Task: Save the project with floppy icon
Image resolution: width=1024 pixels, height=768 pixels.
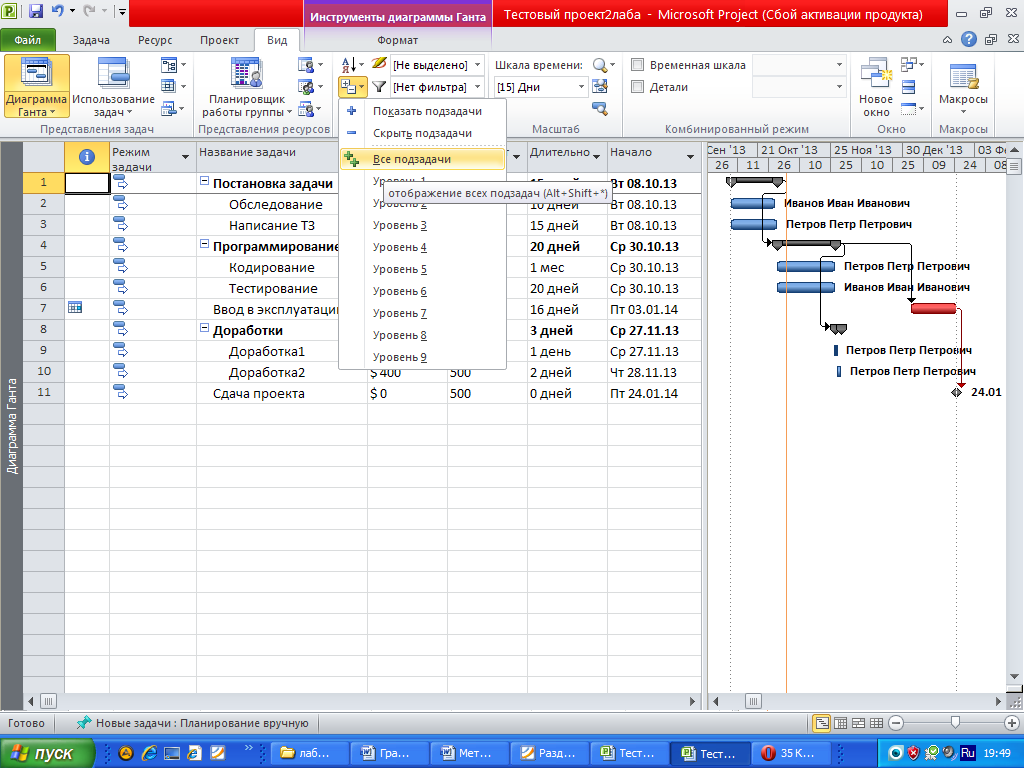Action: point(35,10)
